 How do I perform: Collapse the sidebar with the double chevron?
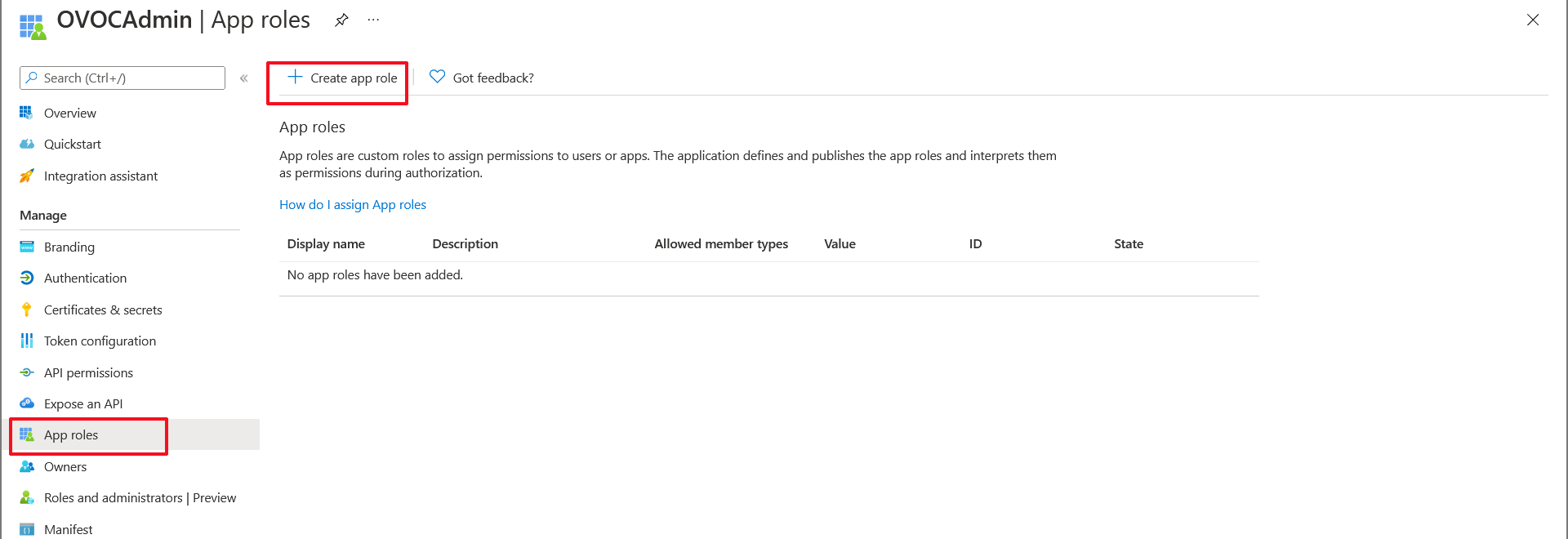243,78
